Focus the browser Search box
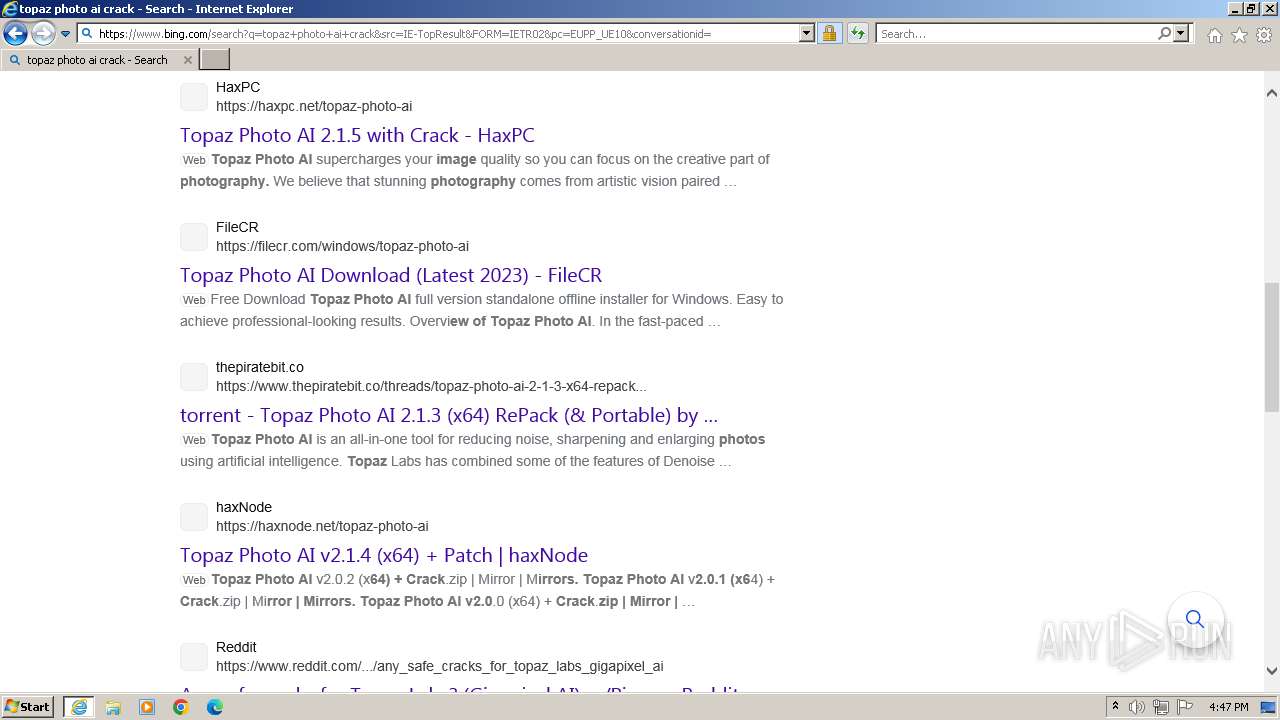Screen dimensions: 1280x720 (x=1016, y=34)
